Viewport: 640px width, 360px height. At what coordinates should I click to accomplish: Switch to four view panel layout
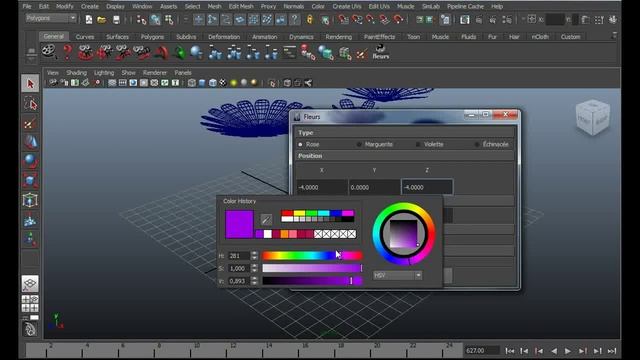pyautogui.click(x=30, y=303)
